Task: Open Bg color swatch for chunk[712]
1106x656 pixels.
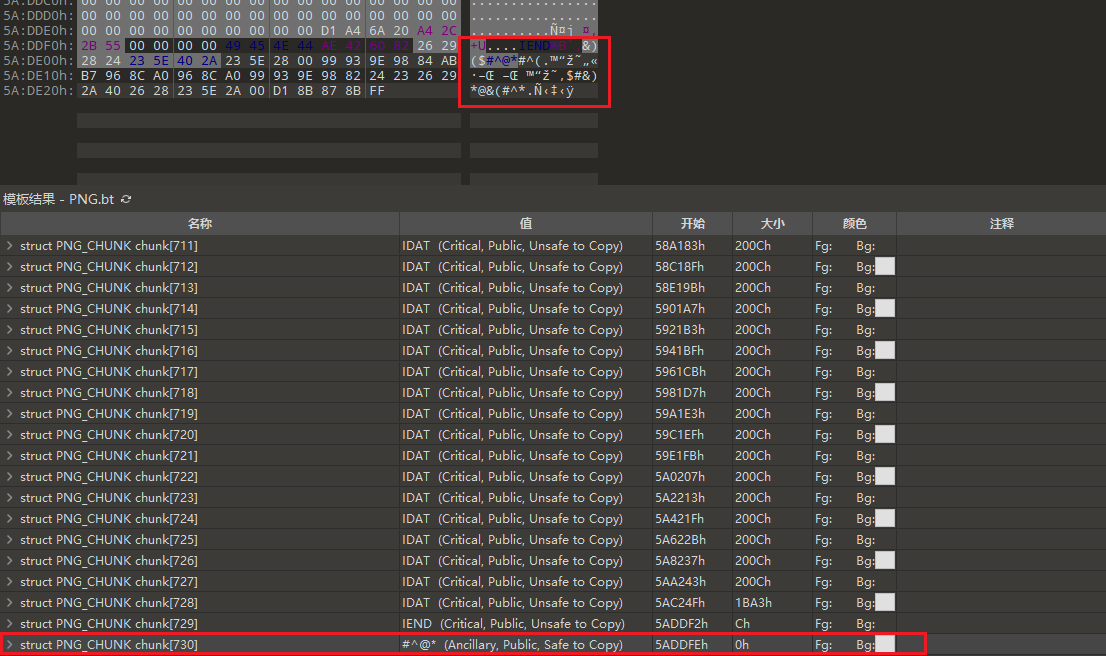Action: pos(885,267)
